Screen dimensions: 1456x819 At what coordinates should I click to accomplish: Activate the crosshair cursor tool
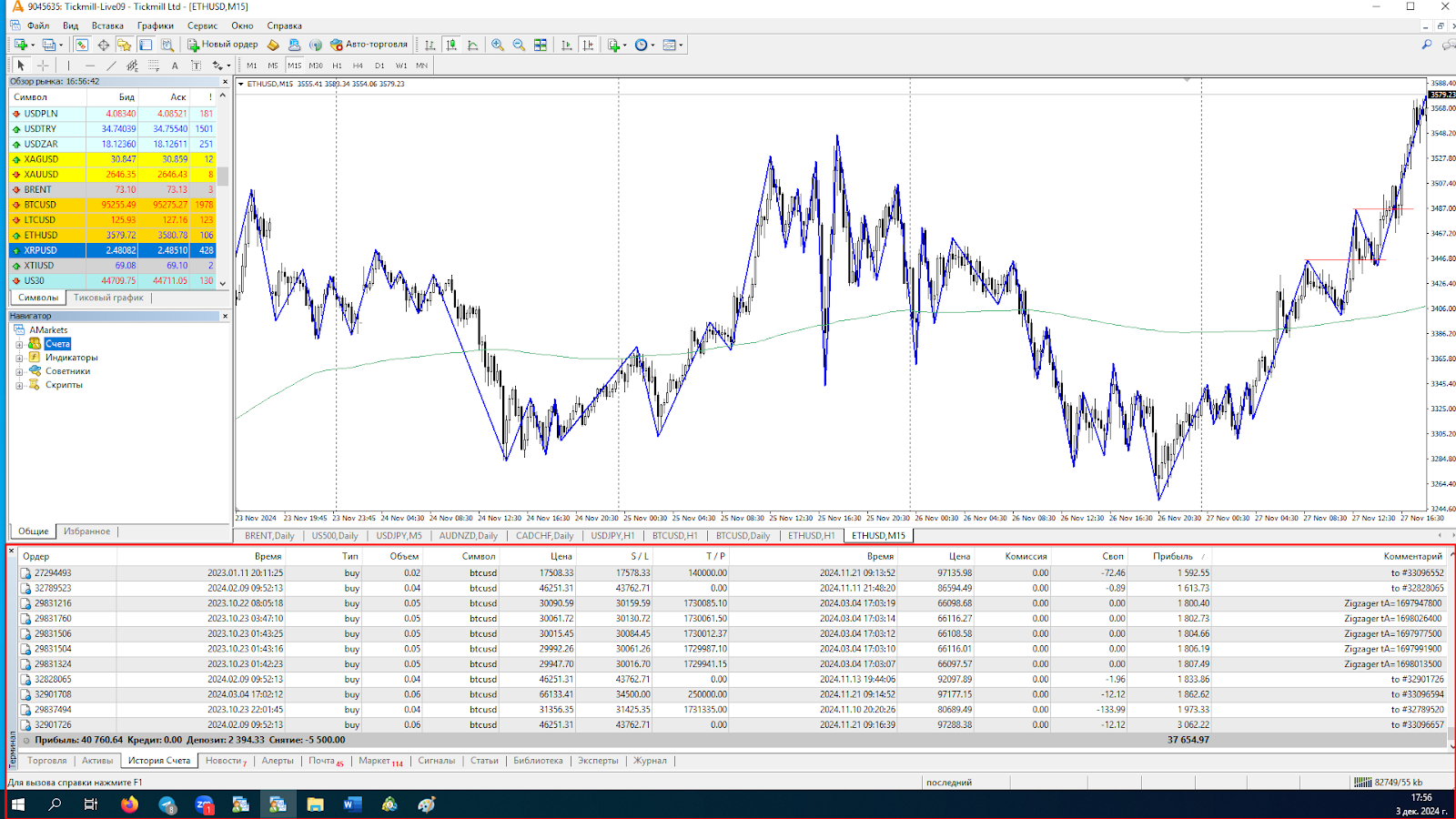43,66
